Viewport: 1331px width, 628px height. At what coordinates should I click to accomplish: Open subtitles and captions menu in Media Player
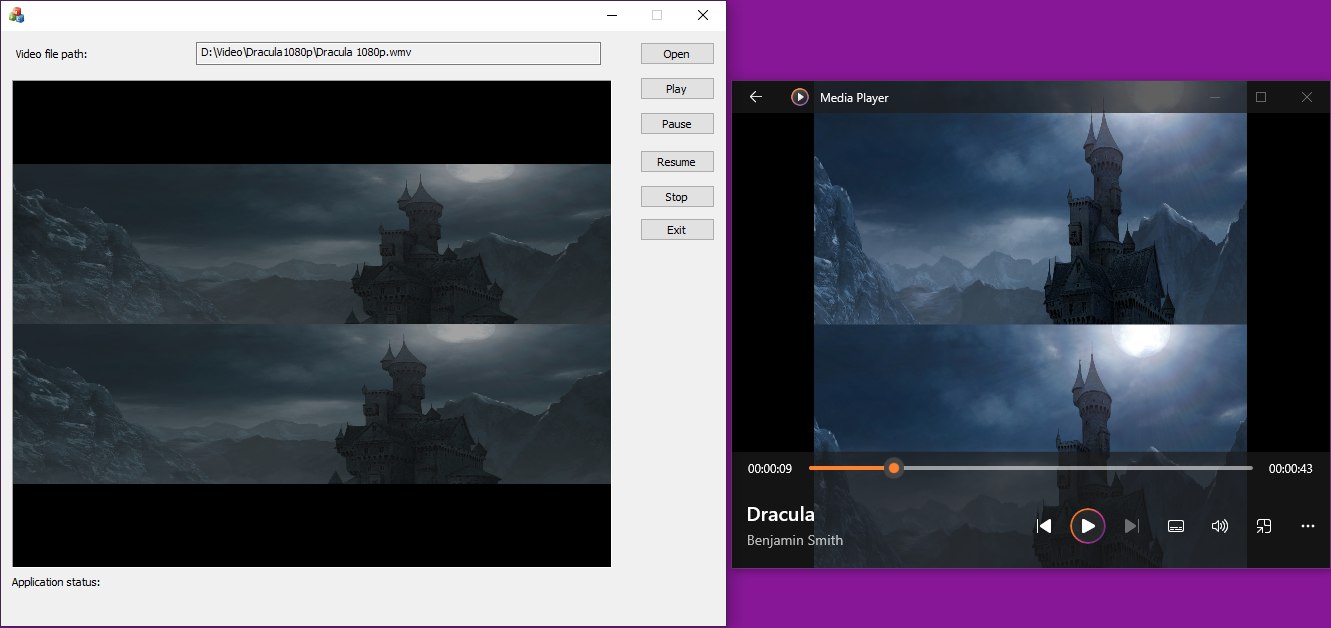[1176, 526]
